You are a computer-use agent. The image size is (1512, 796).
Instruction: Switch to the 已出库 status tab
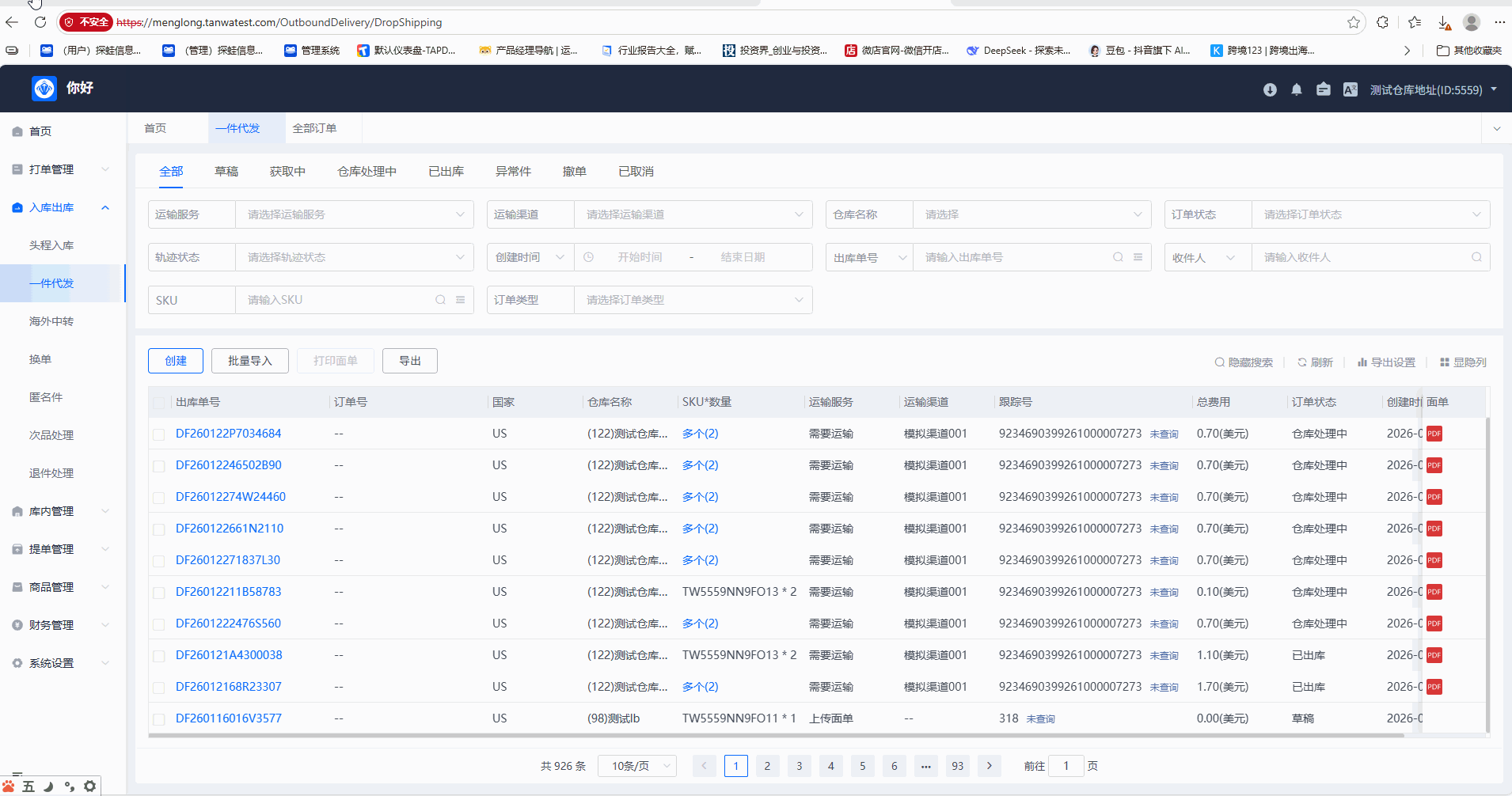(446, 172)
